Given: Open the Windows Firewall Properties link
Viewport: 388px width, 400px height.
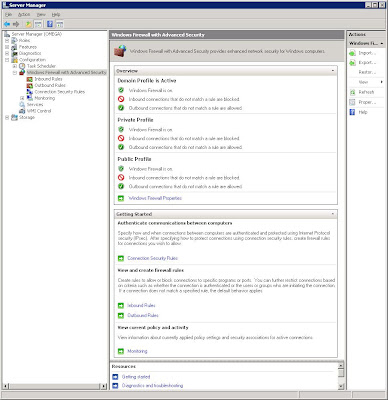Looking at the screenshot, I should click(155, 198).
